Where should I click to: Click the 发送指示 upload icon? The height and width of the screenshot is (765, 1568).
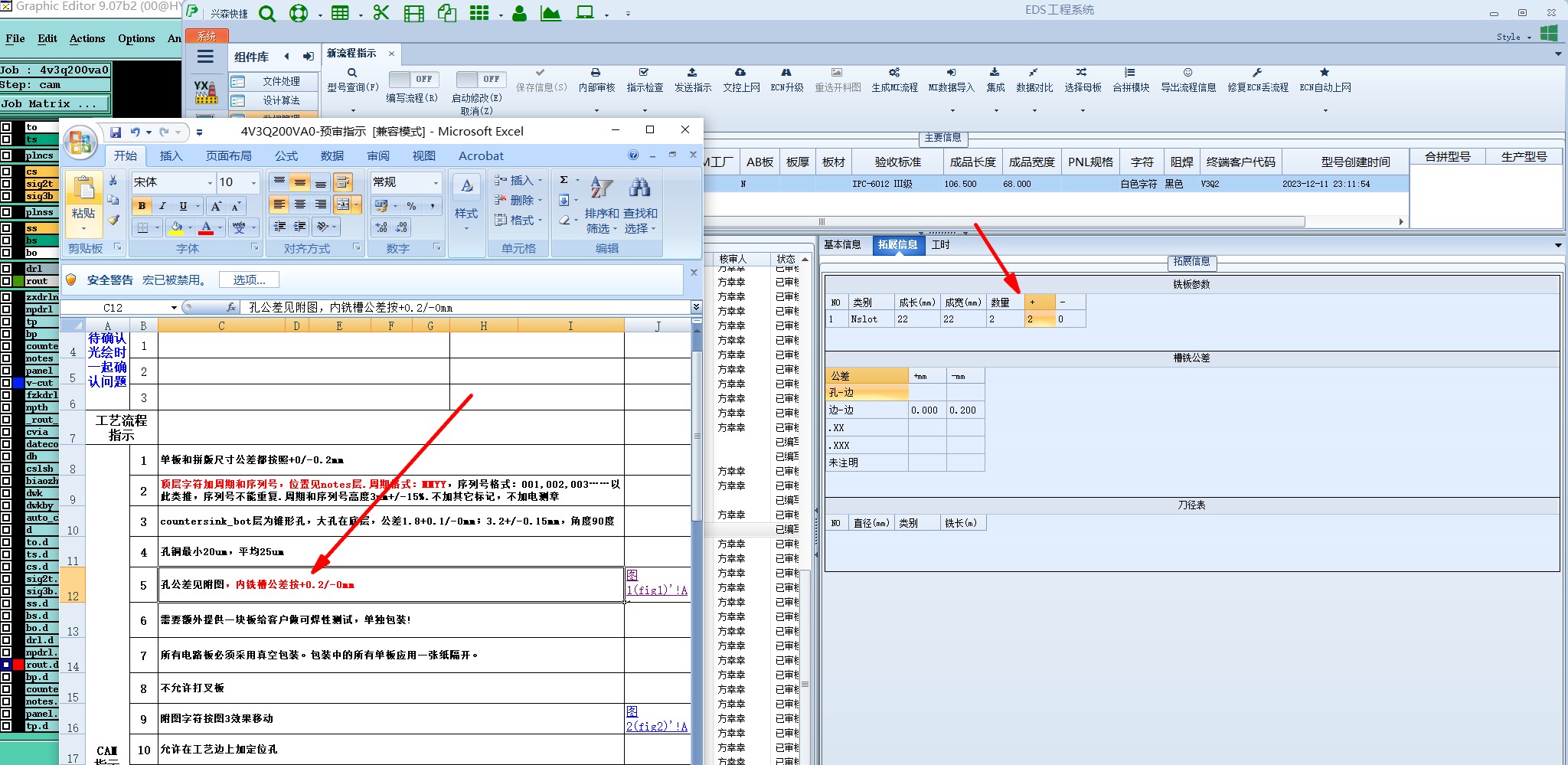(x=692, y=73)
